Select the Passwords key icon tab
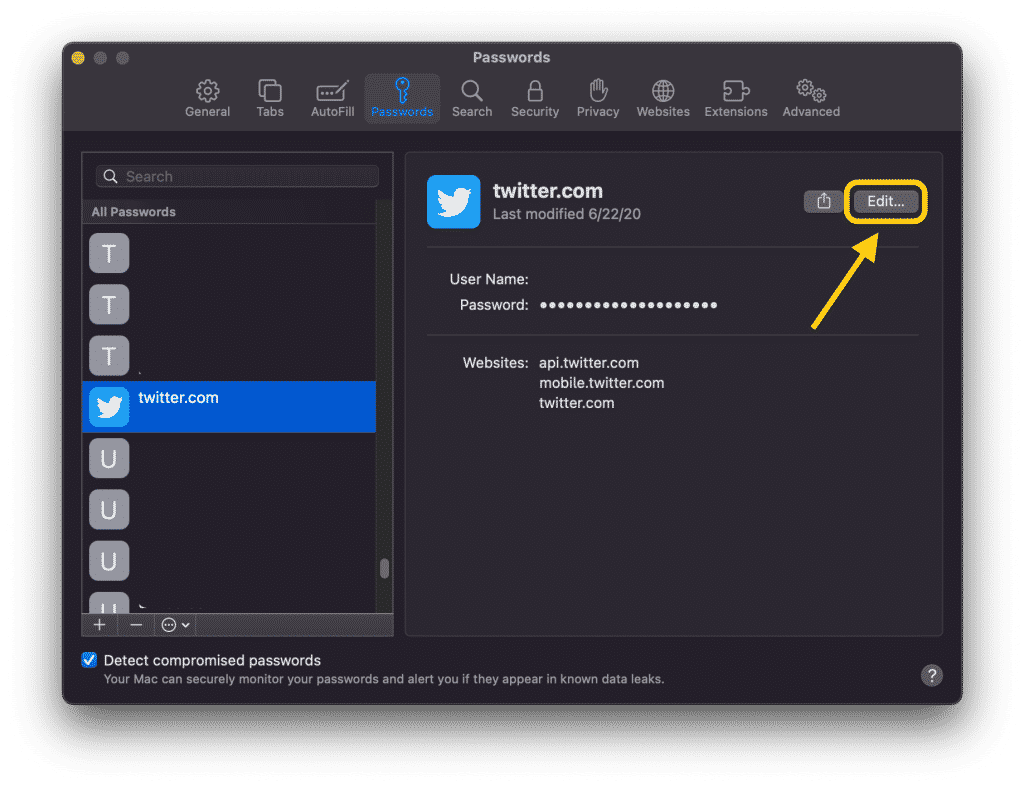The height and width of the screenshot is (787, 1024). coord(402,99)
